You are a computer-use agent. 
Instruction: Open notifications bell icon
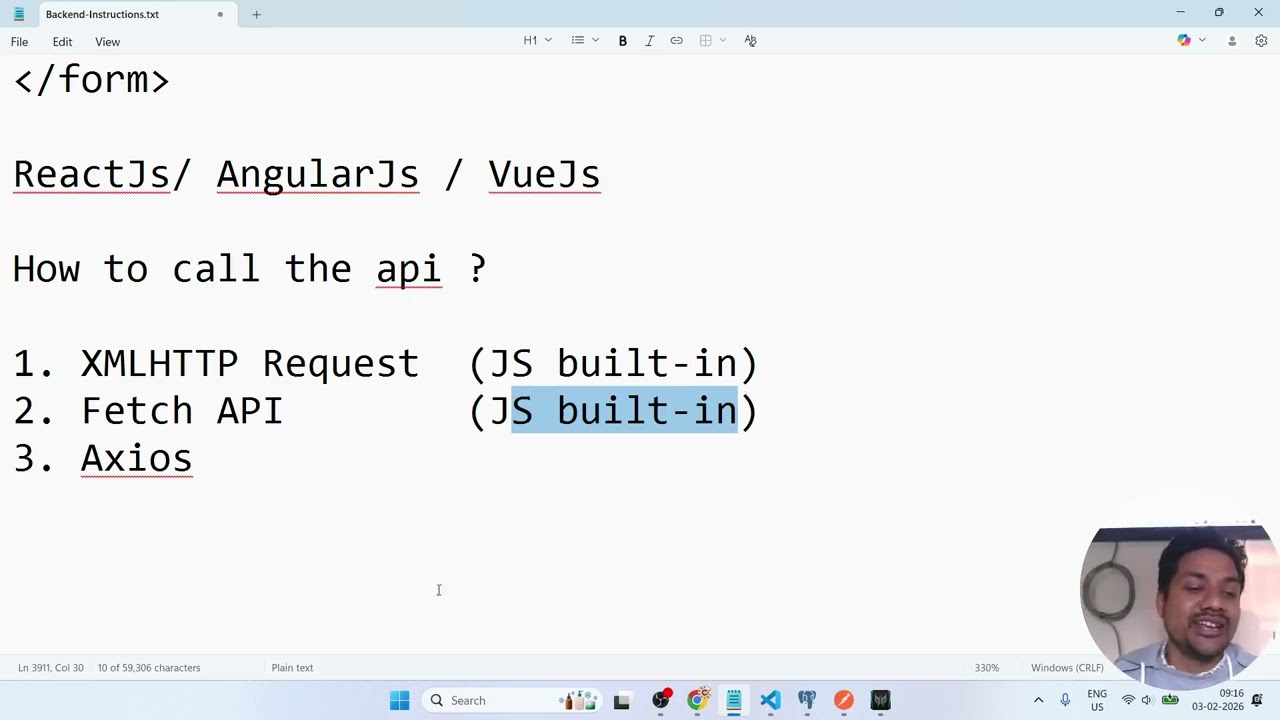(1257, 700)
